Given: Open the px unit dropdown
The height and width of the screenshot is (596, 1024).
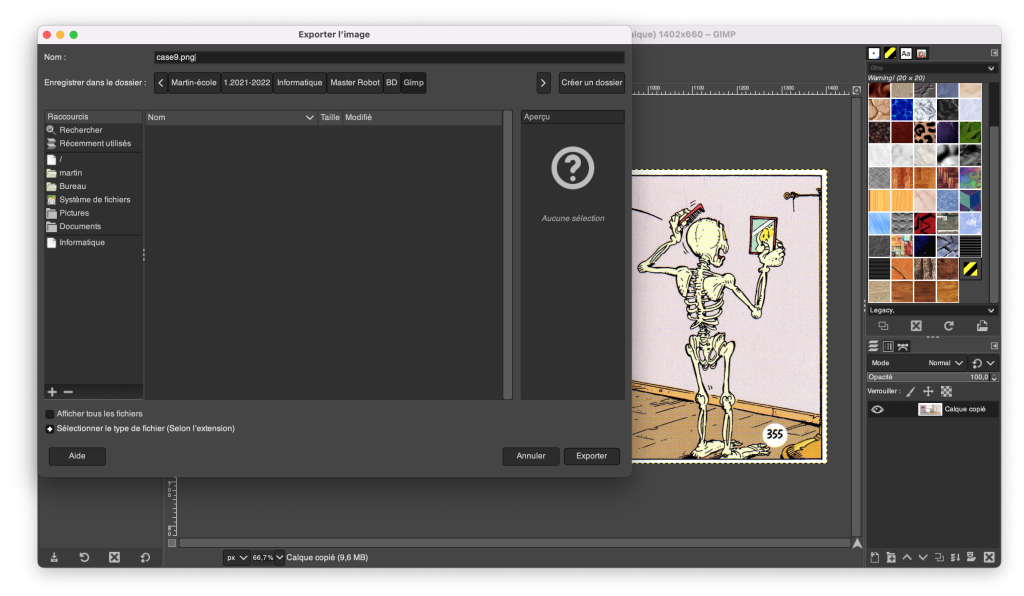Looking at the screenshot, I should (236, 557).
